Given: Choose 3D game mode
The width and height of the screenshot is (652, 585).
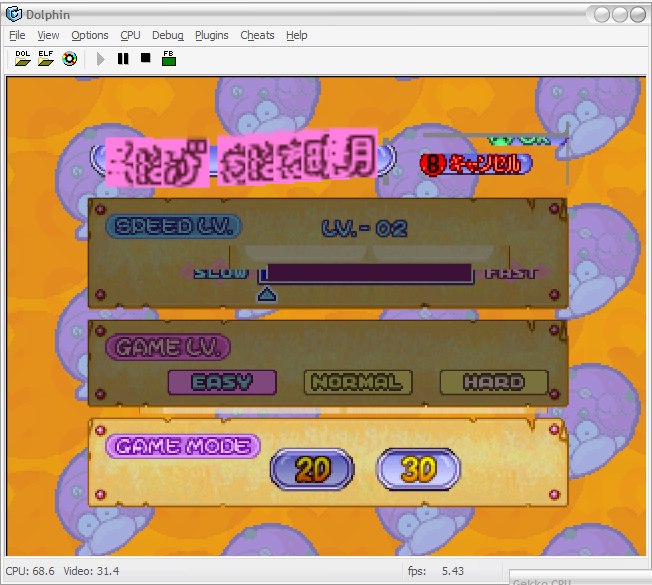Looking at the screenshot, I should tap(418, 469).
